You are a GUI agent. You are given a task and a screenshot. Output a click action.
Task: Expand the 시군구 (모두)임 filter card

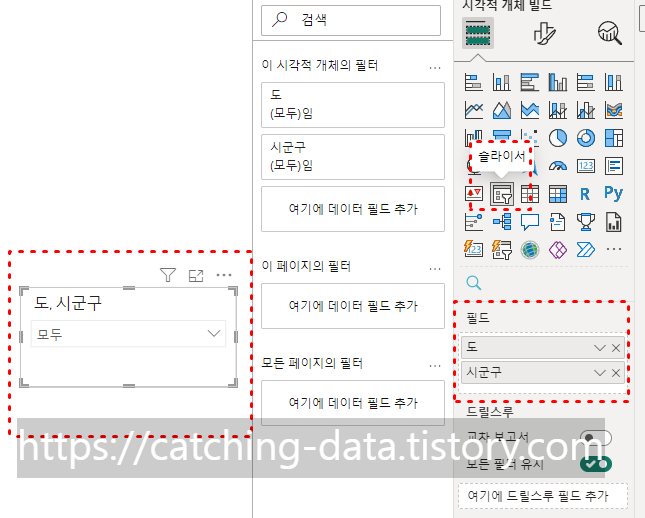(x=353, y=157)
